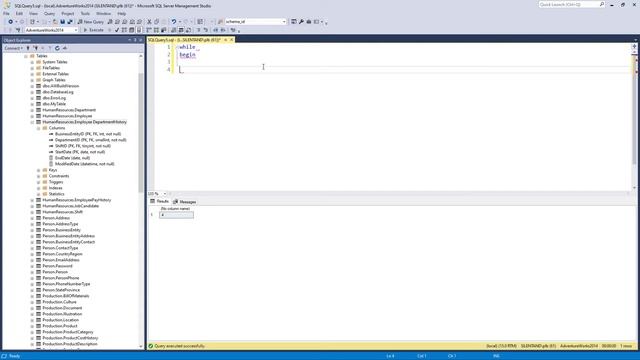
Task: Collapse HumanResources.EmployeeDepartmentHistory table node
Action: pos(32,122)
